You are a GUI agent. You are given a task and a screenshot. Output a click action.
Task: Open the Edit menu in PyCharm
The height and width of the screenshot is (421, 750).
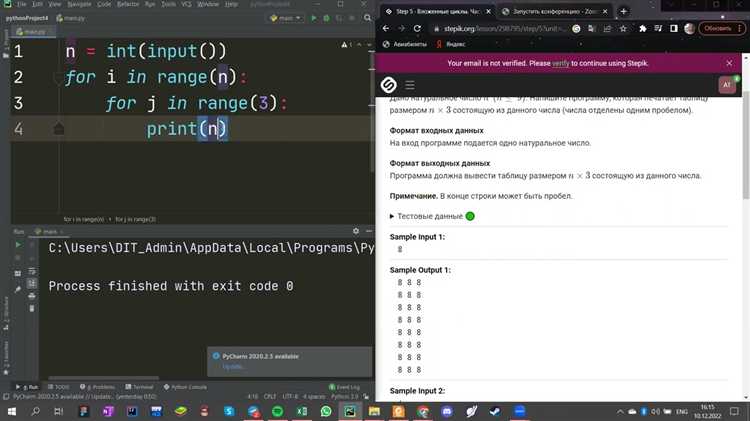pyautogui.click(x=37, y=4)
